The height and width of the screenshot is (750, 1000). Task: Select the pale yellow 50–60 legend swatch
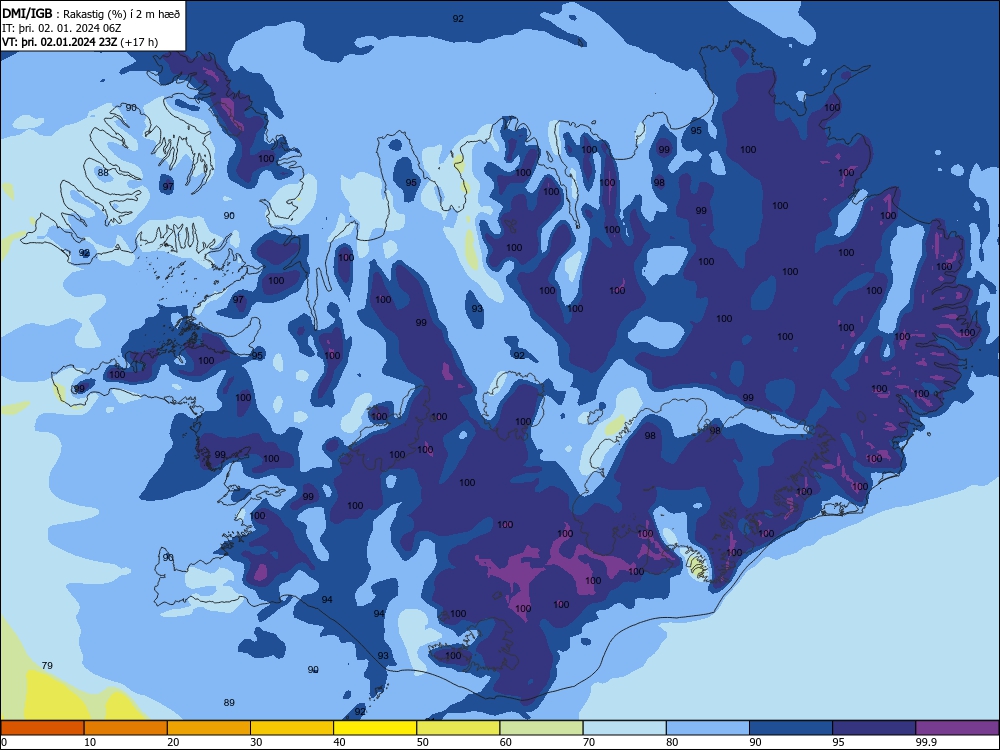point(458,728)
